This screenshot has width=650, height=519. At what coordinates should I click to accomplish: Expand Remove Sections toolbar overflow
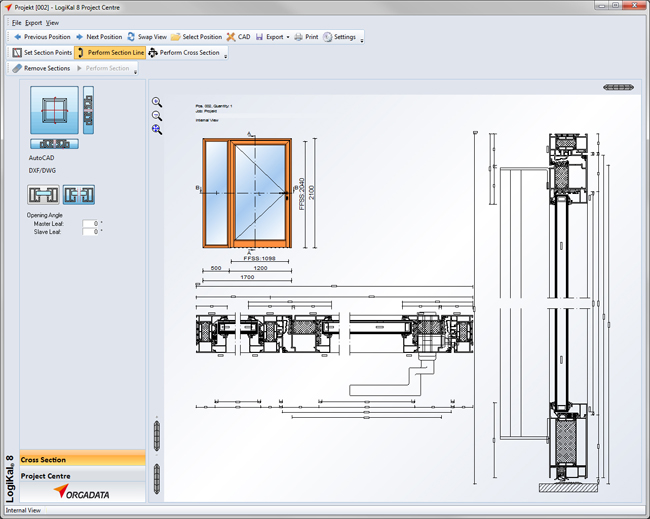click(x=135, y=72)
